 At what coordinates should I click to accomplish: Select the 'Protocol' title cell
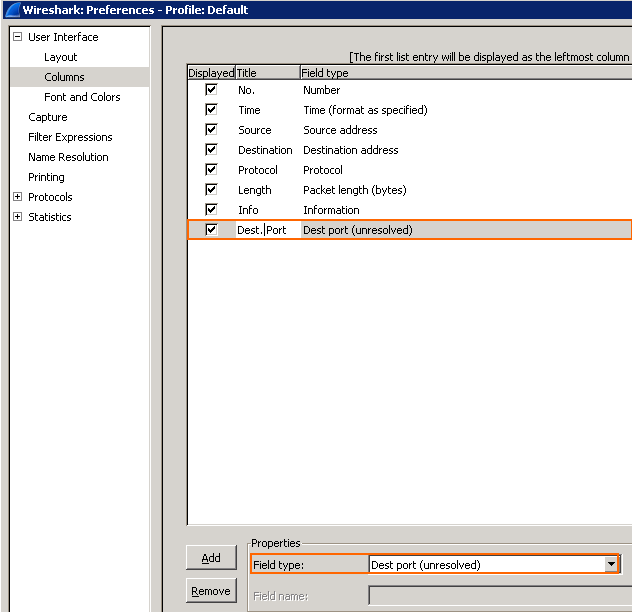pyautogui.click(x=258, y=170)
